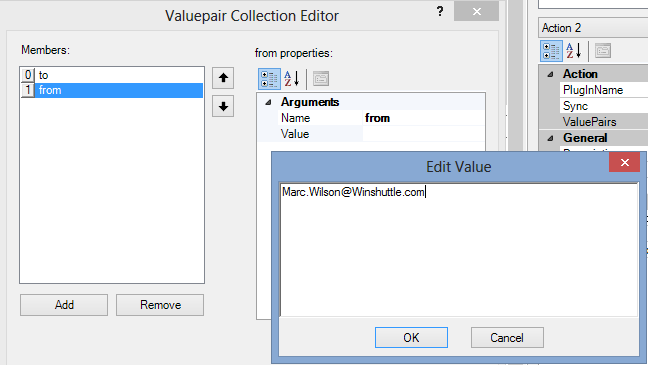Sort from properties alphabetically

click(x=291, y=79)
